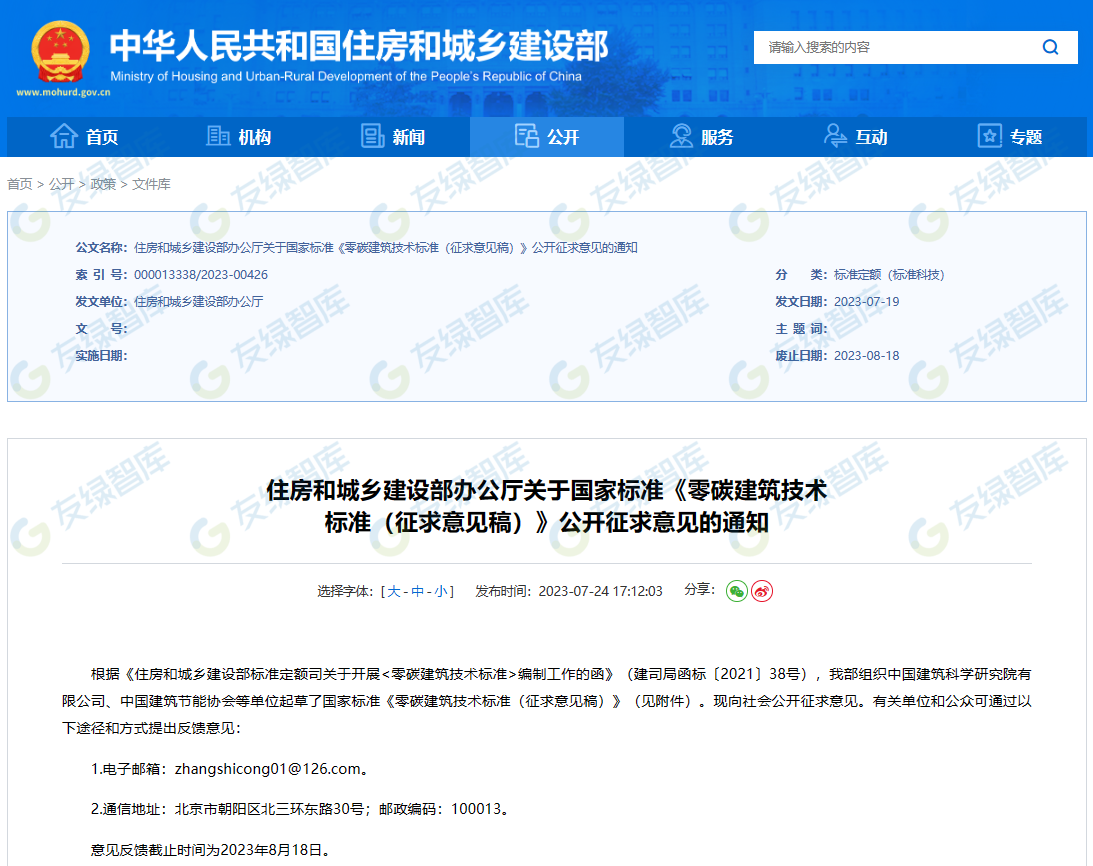
Task: Click the 文号 field label
Action: tap(101, 329)
